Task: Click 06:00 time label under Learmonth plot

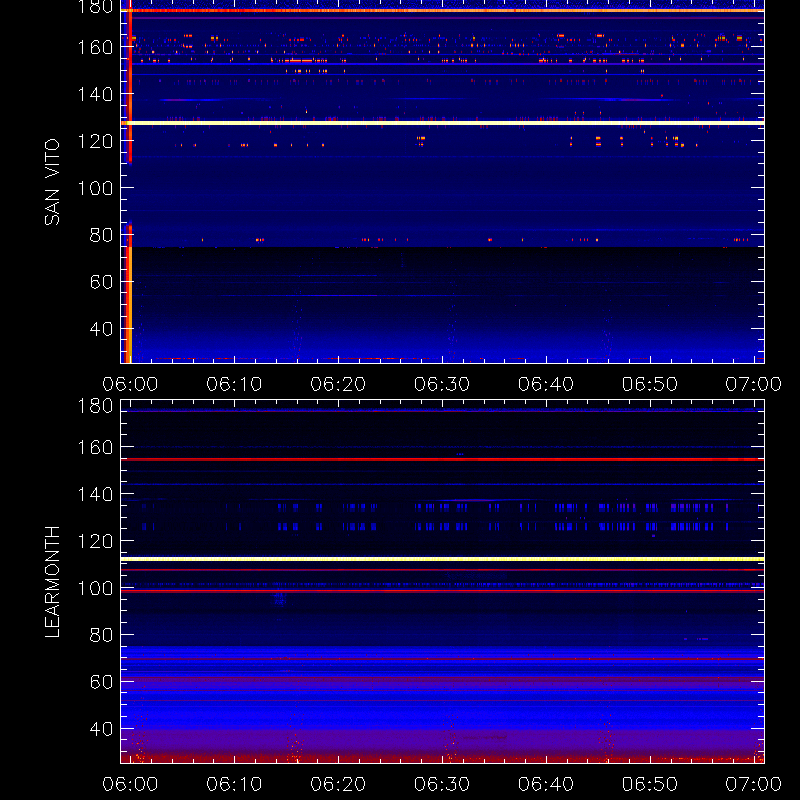Action: 130,784
